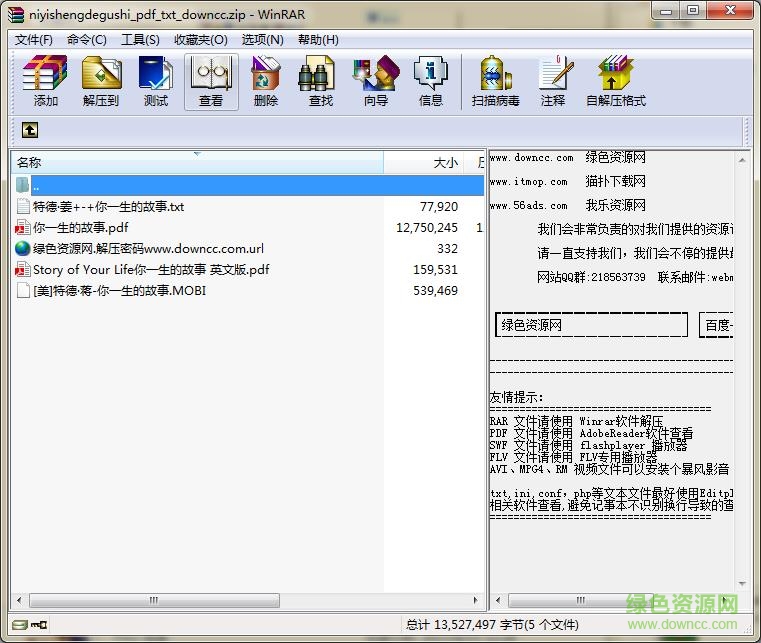Click the key icon in status bar
This screenshot has width=761, height=643.
point(39,625)
